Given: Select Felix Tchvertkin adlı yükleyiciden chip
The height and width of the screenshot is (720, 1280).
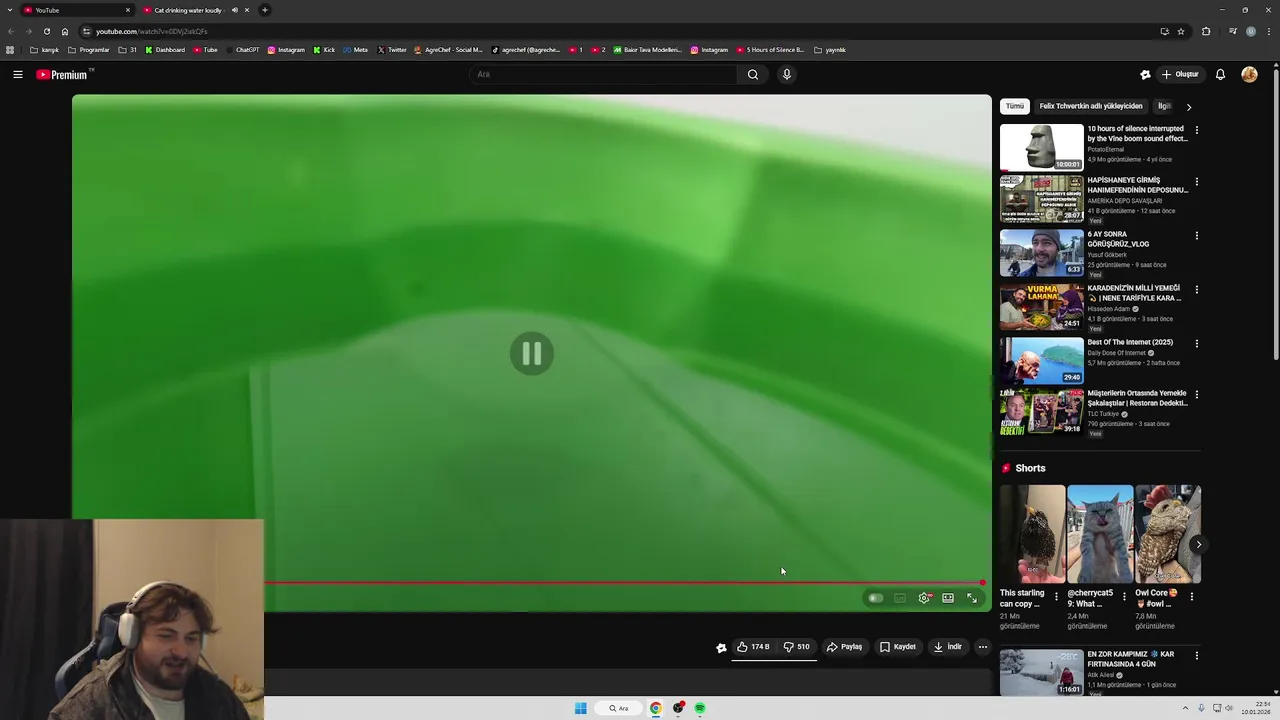Looking at the screenshot, I should click(x=1090, y=106).
